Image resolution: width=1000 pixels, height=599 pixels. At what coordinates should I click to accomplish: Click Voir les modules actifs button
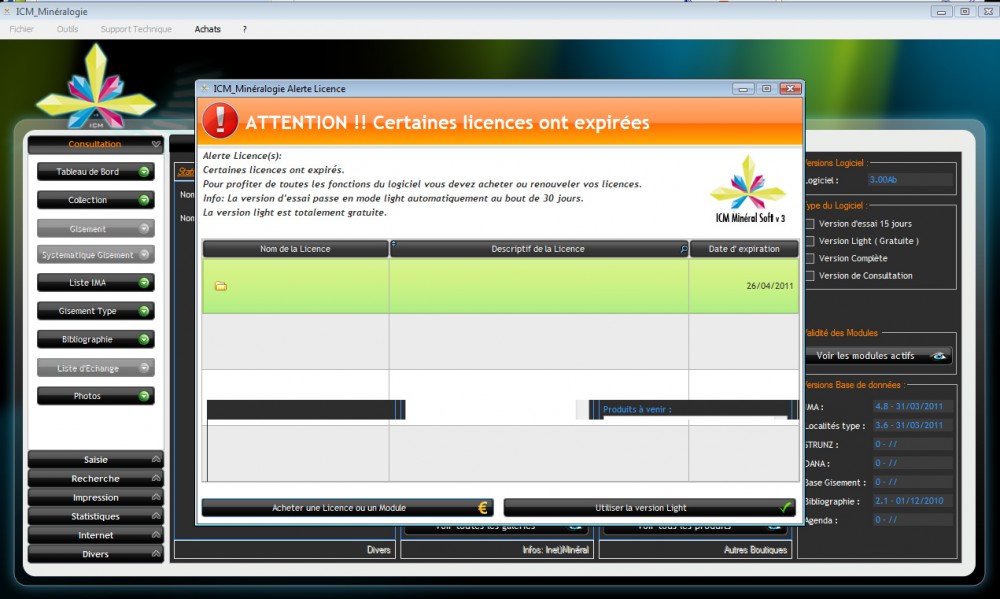pos(879,356)
